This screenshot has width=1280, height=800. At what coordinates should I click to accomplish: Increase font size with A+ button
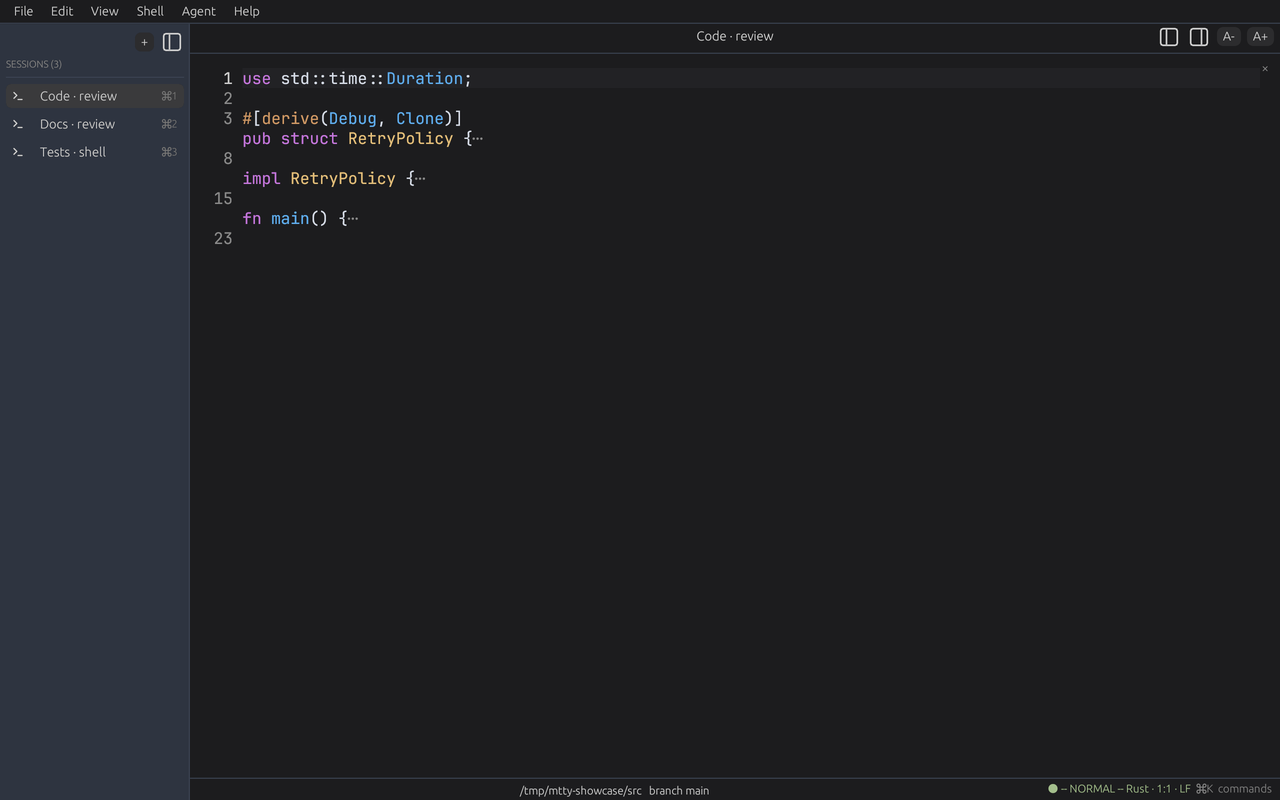pyautogui.click(x=1260, y=37)
